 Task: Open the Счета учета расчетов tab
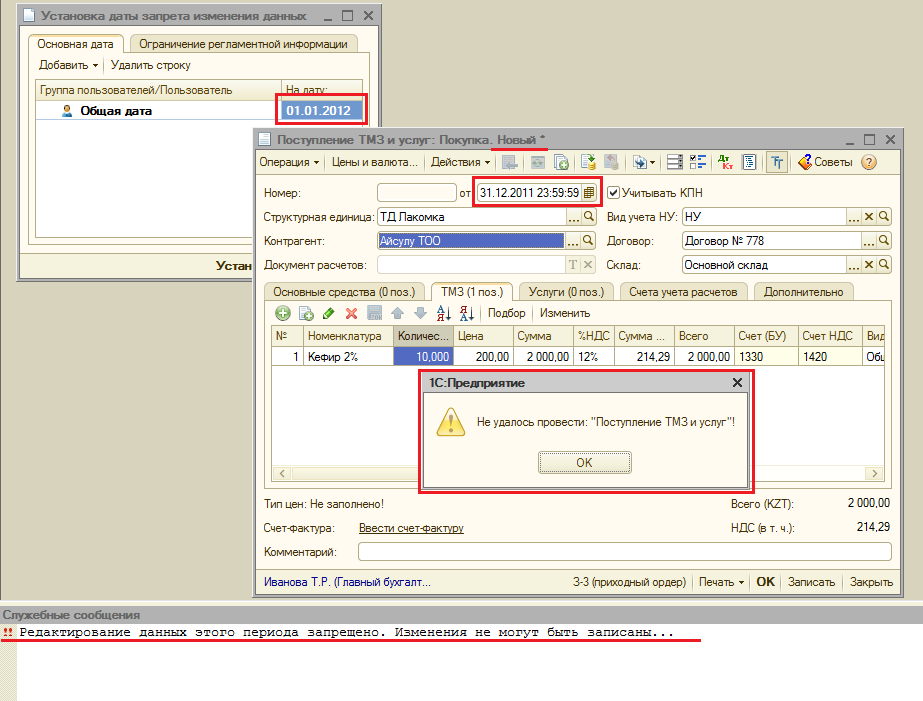point(683,291)
